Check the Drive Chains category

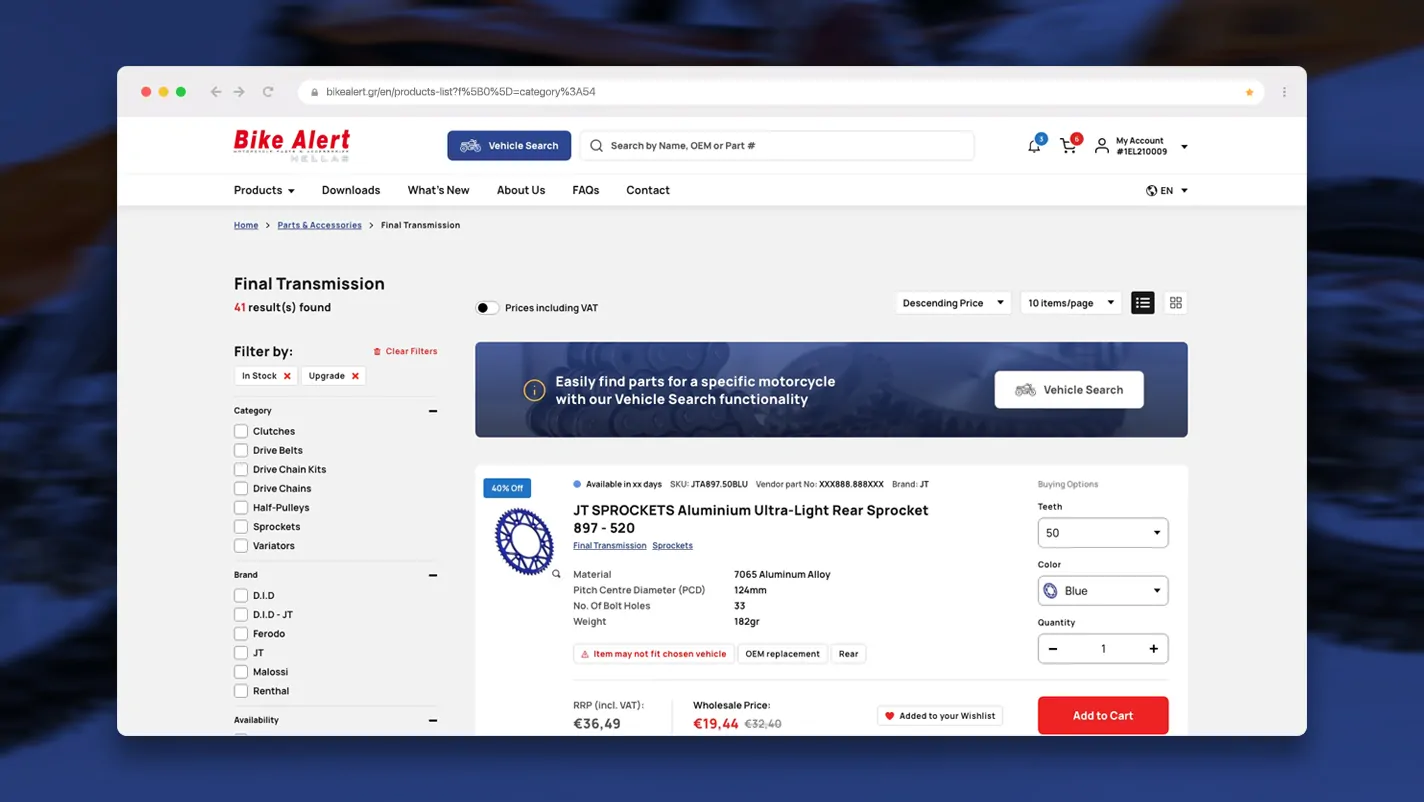point(241,488)
